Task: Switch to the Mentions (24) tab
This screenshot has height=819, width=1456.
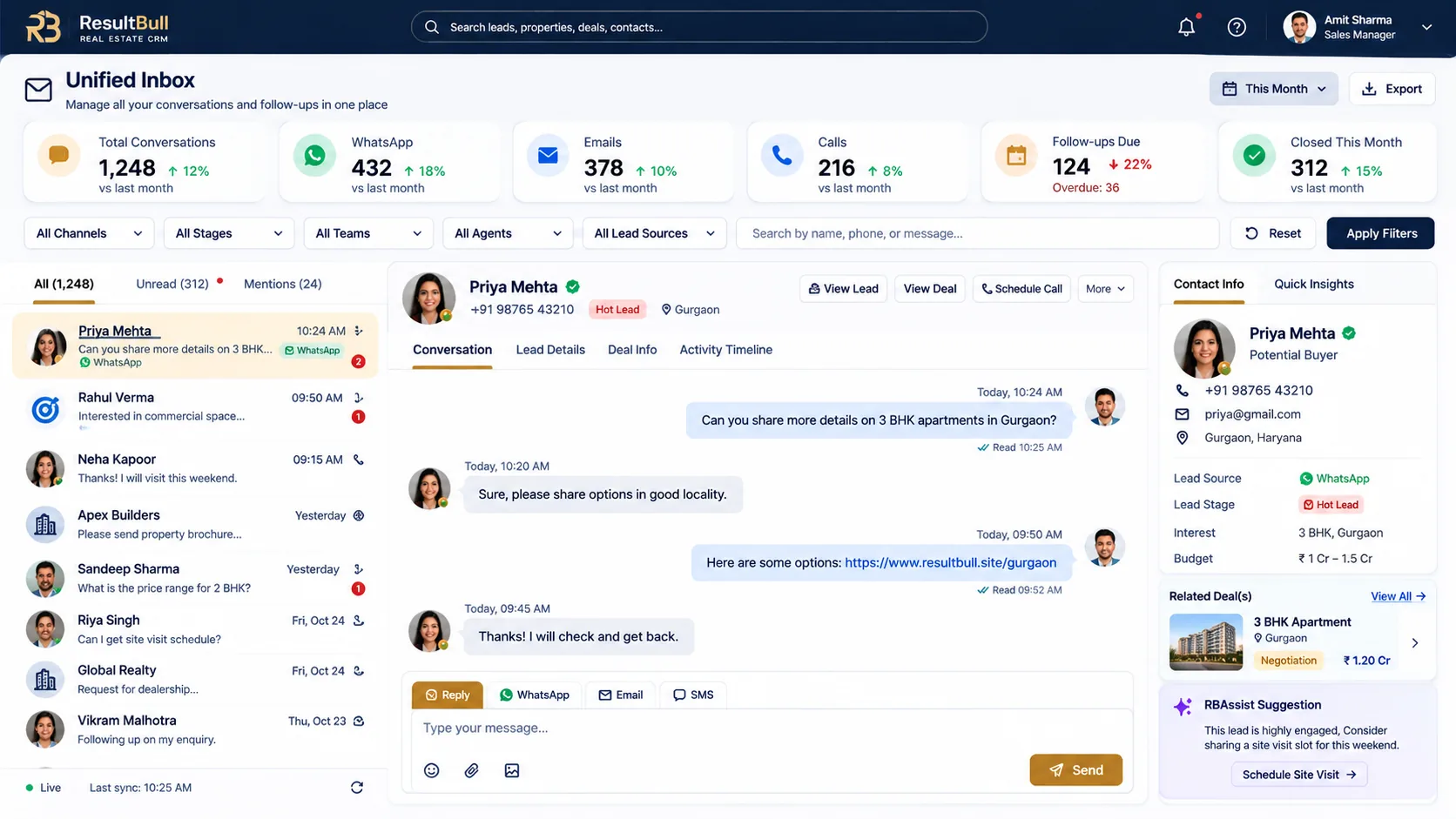Action: 283,284
